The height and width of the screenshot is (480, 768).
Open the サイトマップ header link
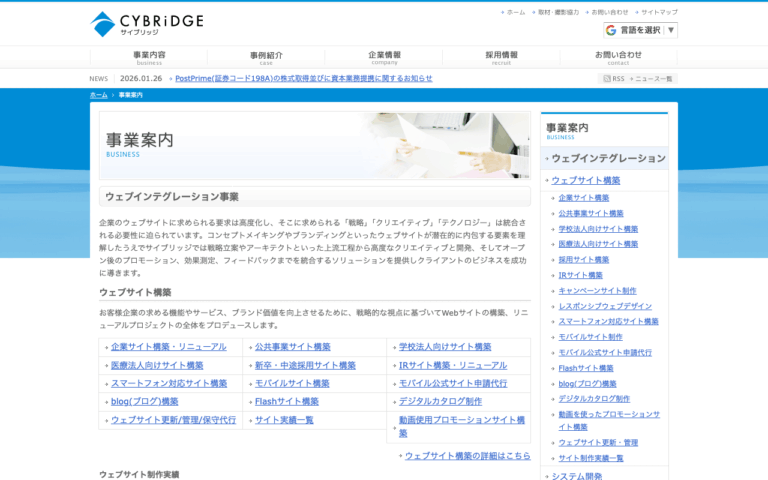coord(659,12)
